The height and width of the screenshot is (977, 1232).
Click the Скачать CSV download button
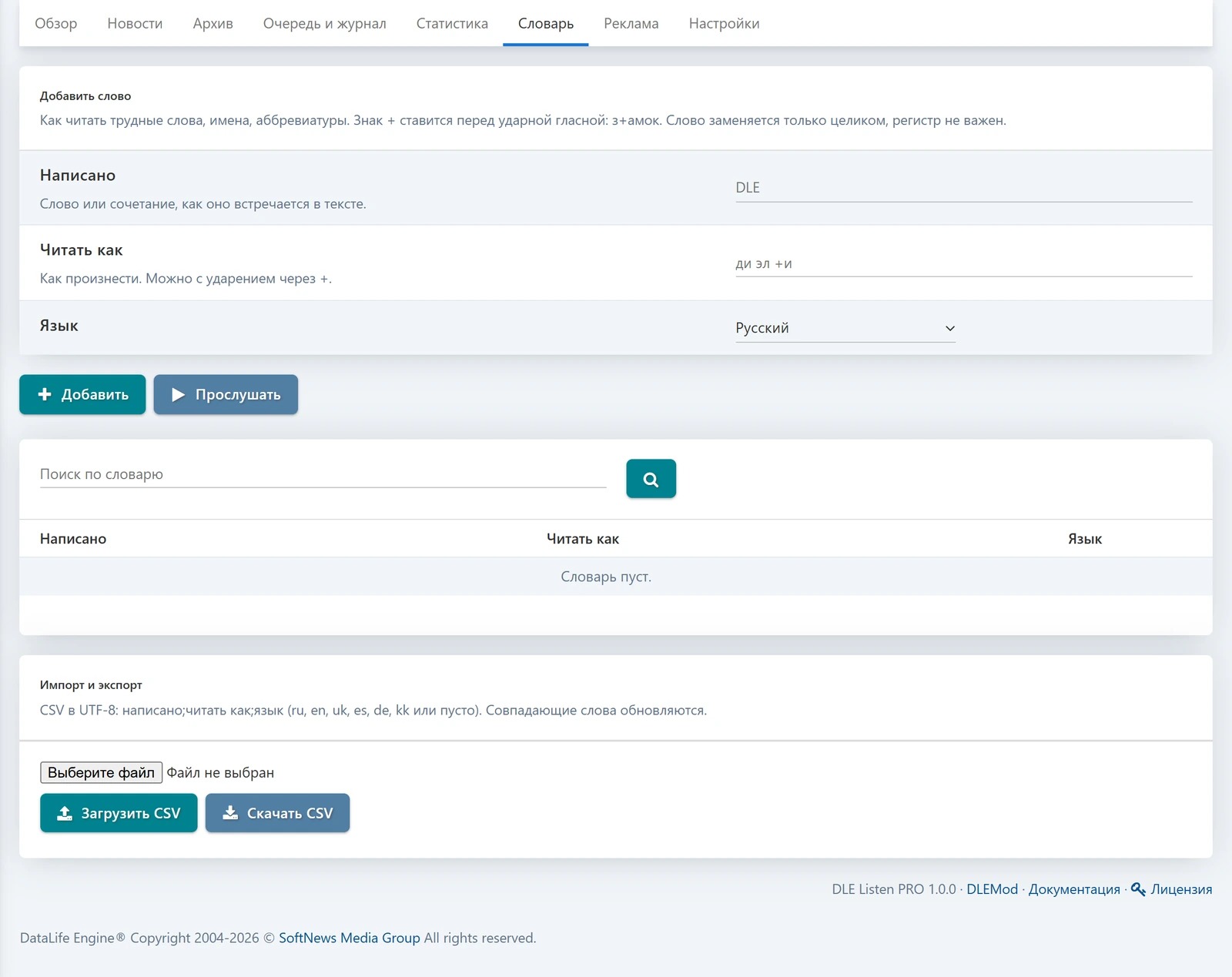pos(277,813)
